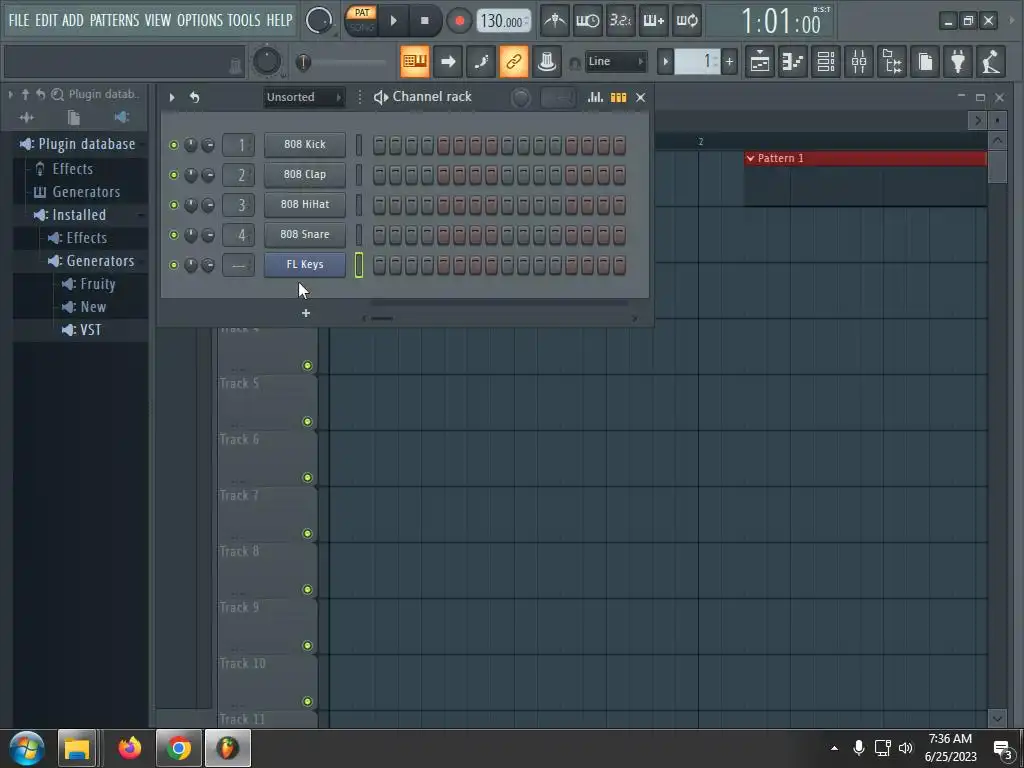
Task: Click the tempo 130.000 display
Action: click(504, 21)
